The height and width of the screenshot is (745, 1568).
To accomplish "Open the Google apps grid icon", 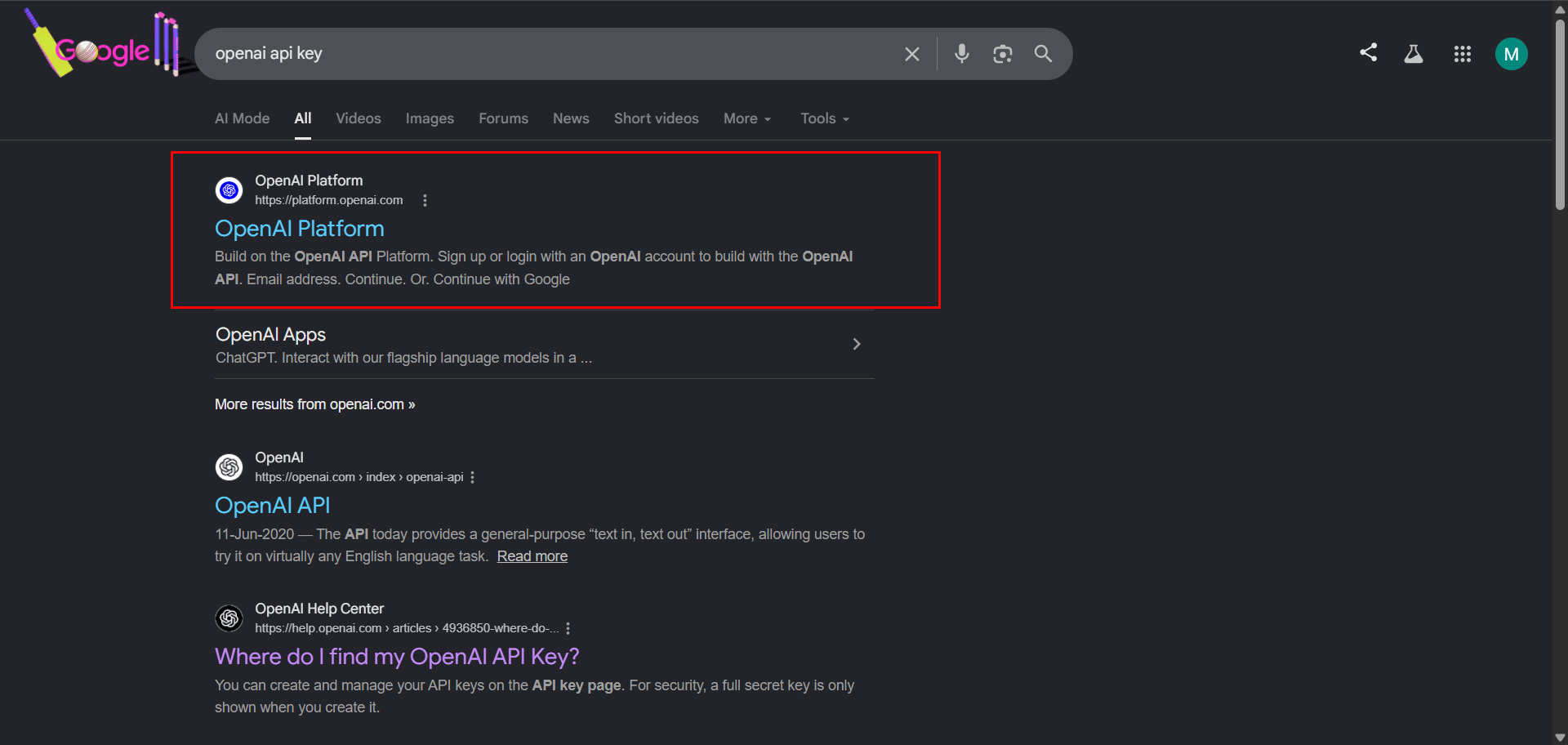I will coord(1463,54).
